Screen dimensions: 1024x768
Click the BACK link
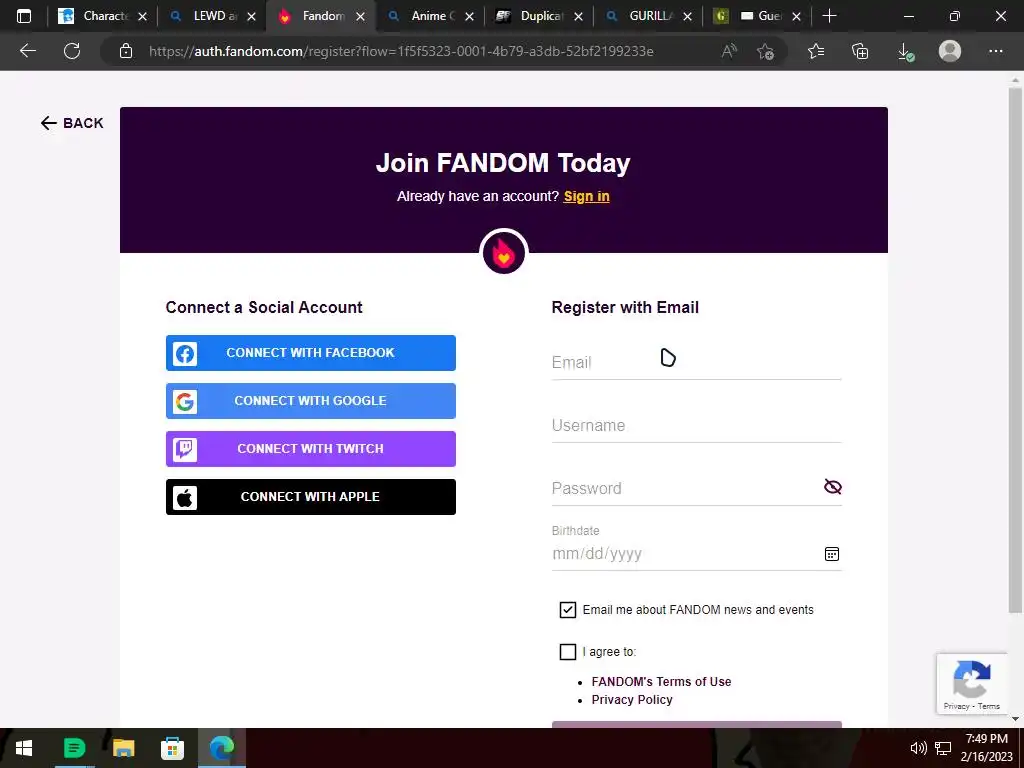(72, 123)
